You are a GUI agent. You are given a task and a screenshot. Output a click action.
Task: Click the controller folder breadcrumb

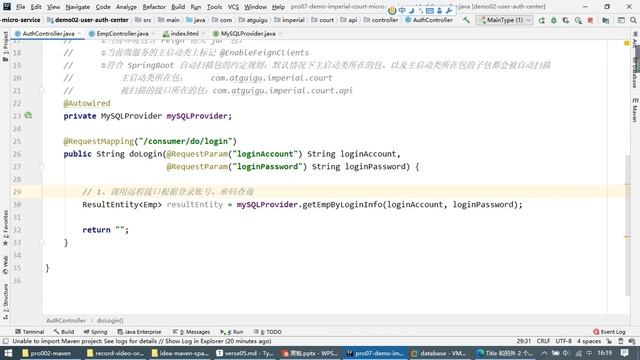click(380, 20)
